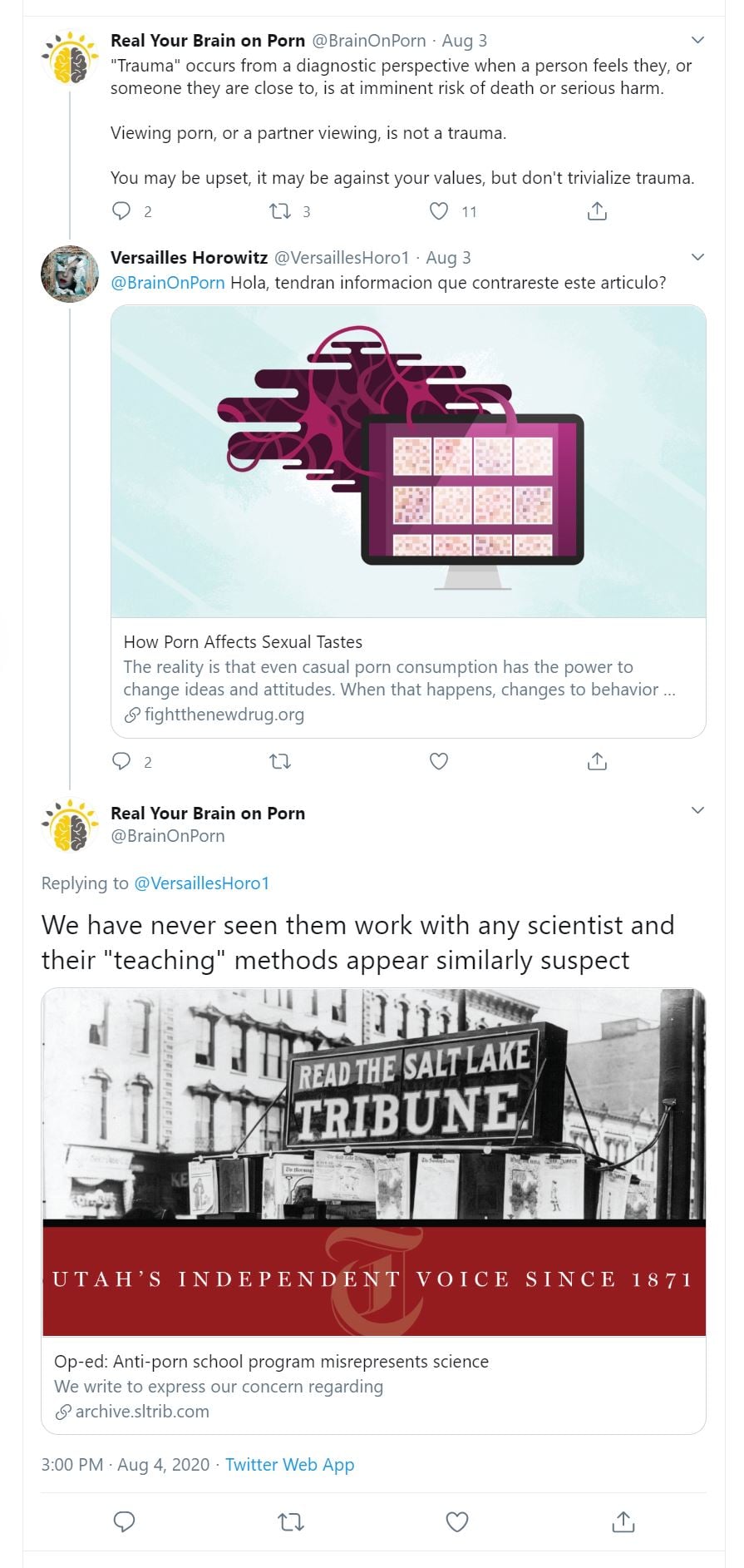Like the trauma tweet with 11 likes
Screen dimensions: 744x1568
click(x=439, y=211)
